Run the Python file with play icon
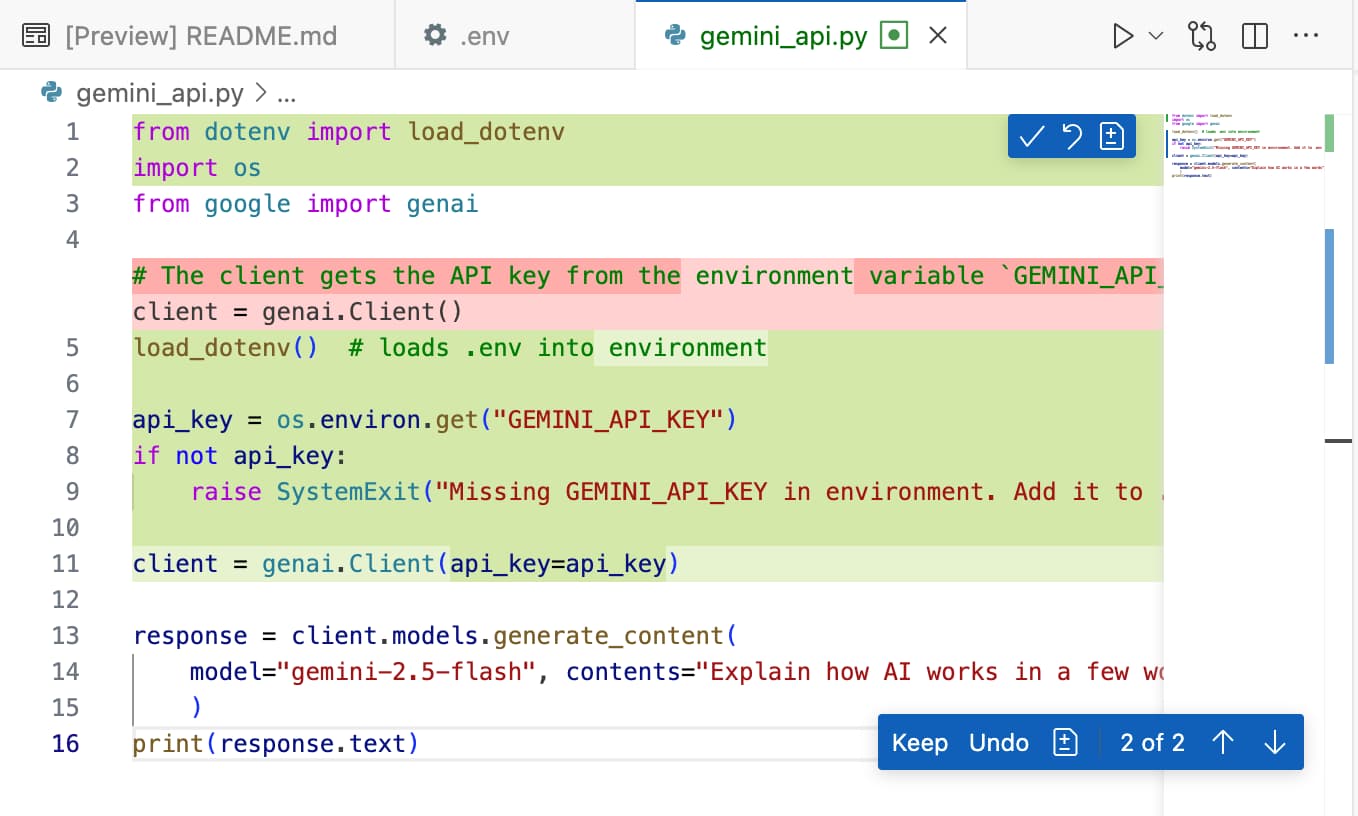The height and width of the screenshot is (816, 1358). pos(1123,37)
